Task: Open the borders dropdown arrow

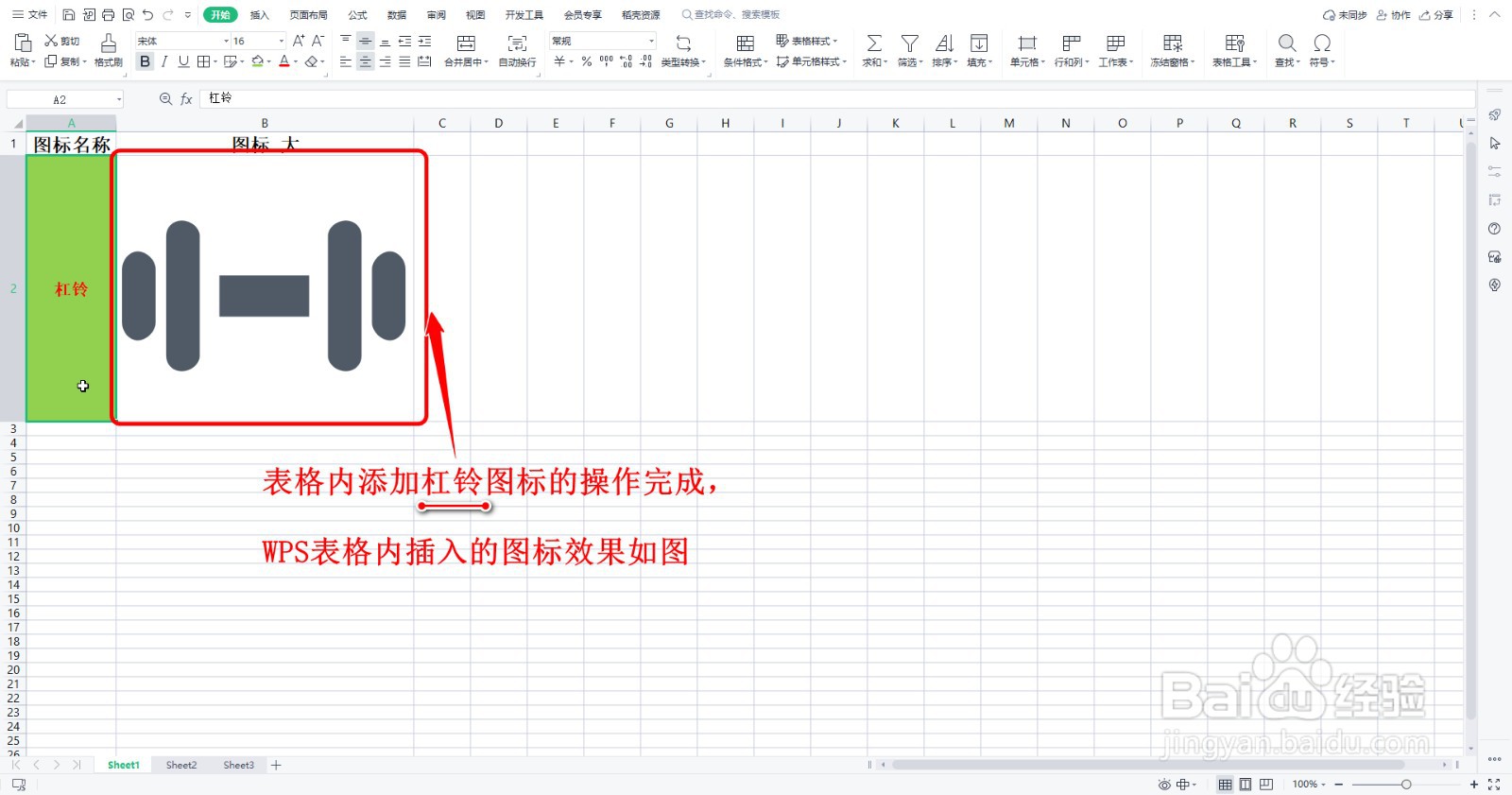Action: click(x=215, y=61)
